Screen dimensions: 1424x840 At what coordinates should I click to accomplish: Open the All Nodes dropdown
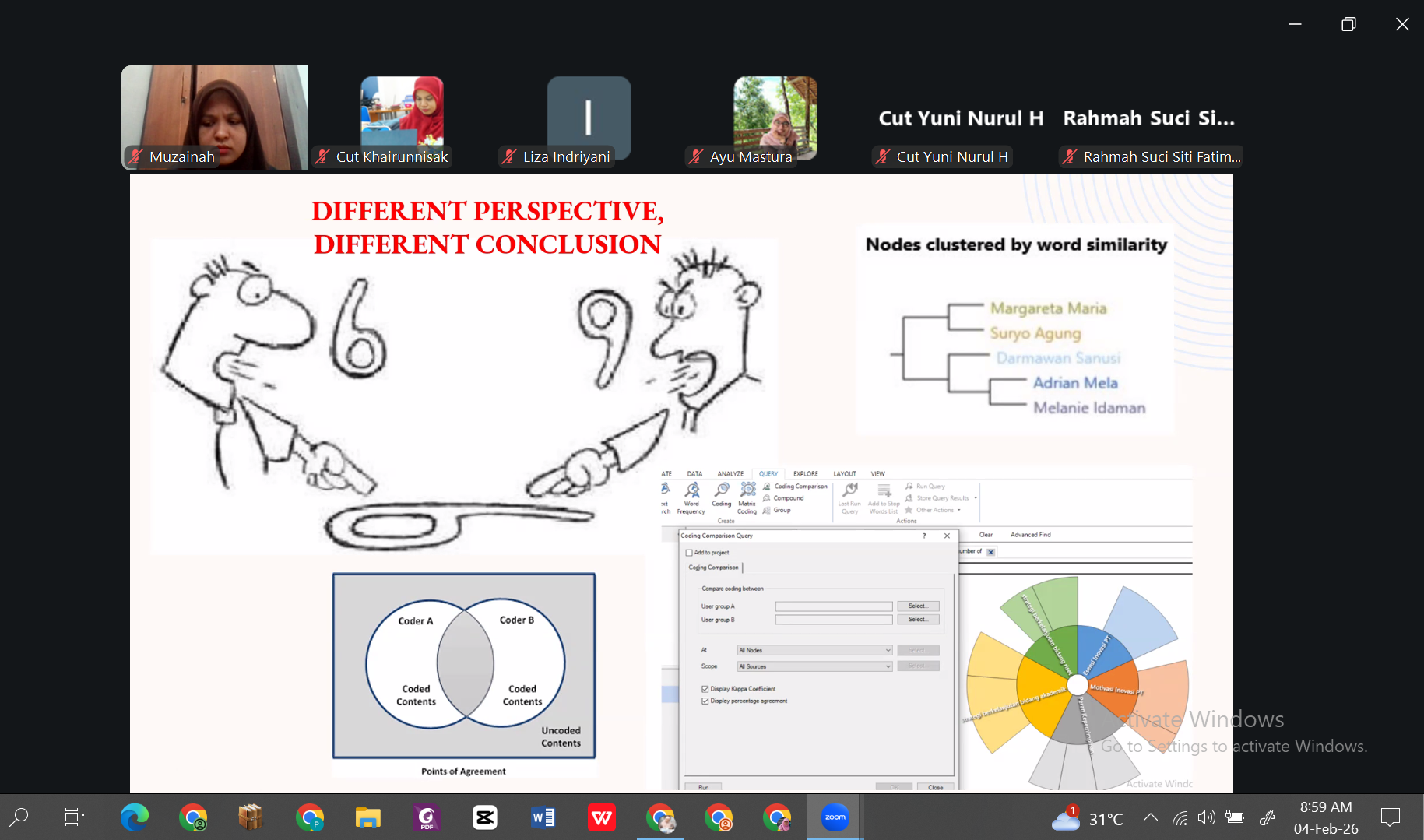(x=814, y=650)
